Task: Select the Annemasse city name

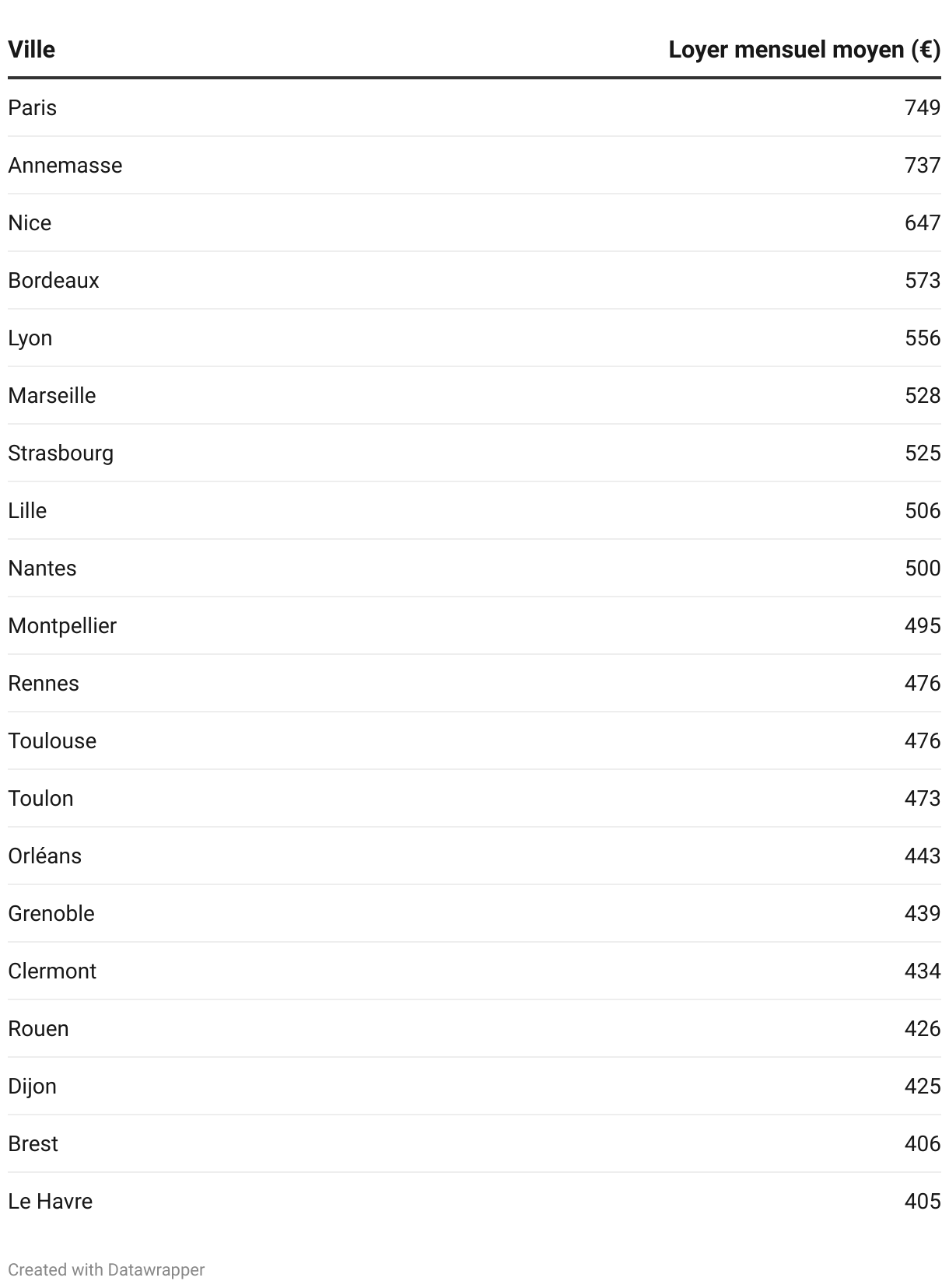Action: click(65, 165)
